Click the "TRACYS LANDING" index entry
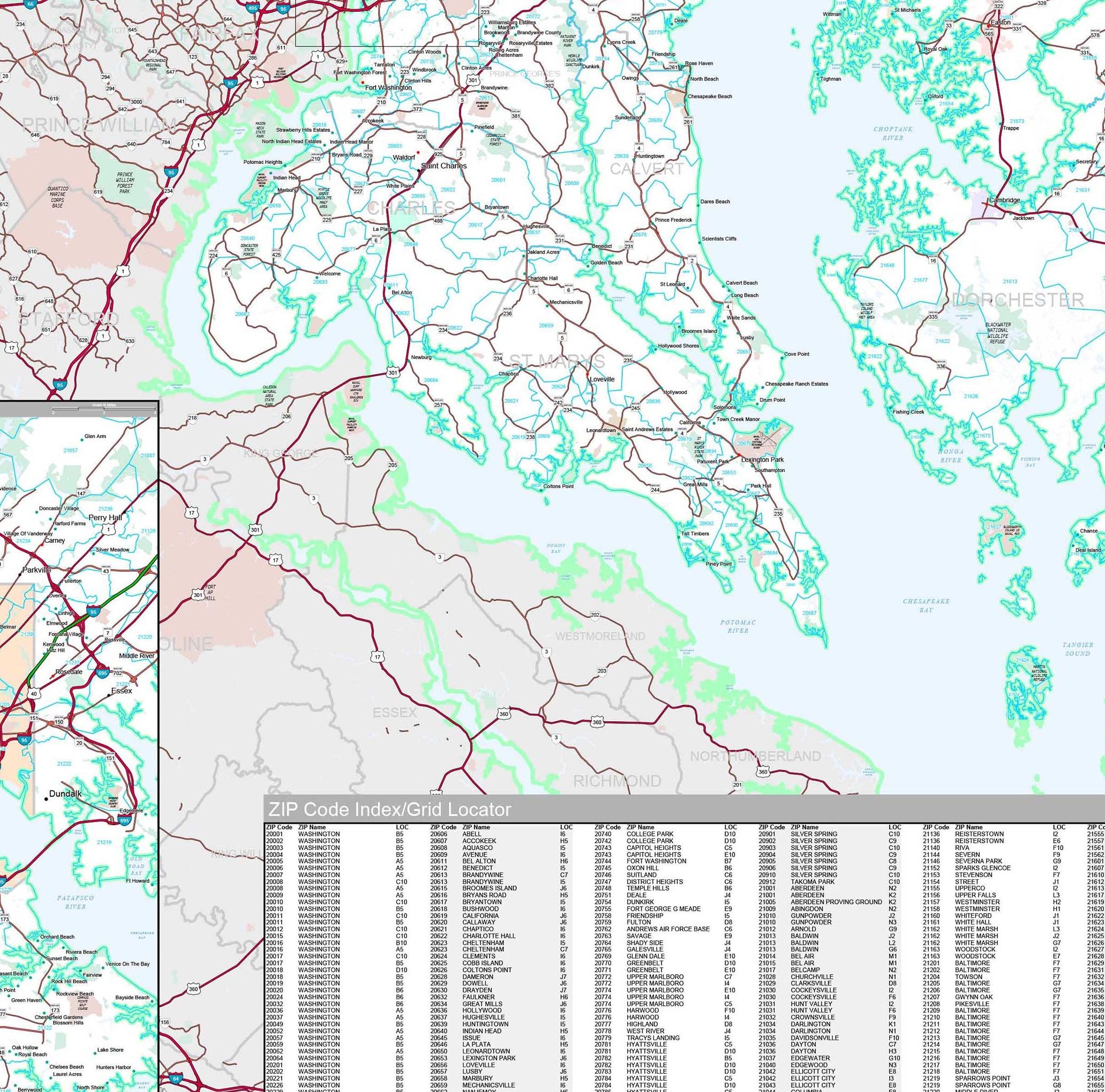The height and width of the screenshot is (1092, 1105). pyautogui.click(x=653, y=1038)
